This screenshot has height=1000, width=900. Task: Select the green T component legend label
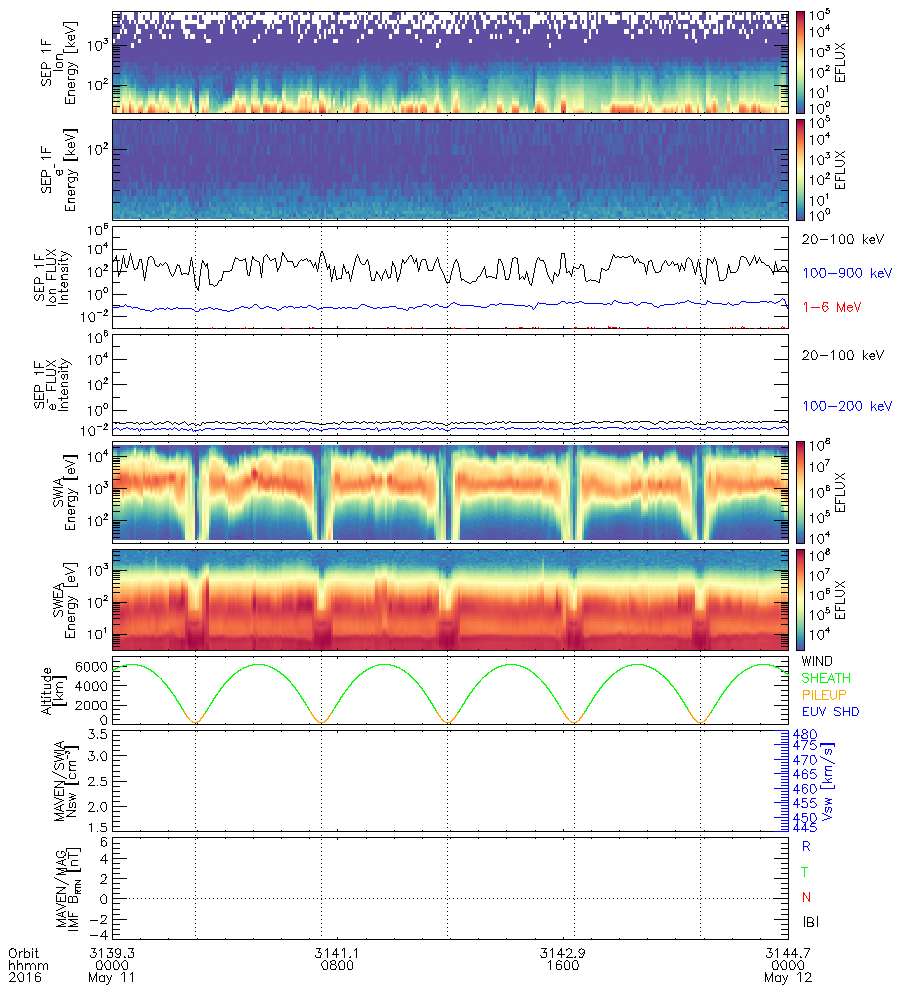point(807,872)
